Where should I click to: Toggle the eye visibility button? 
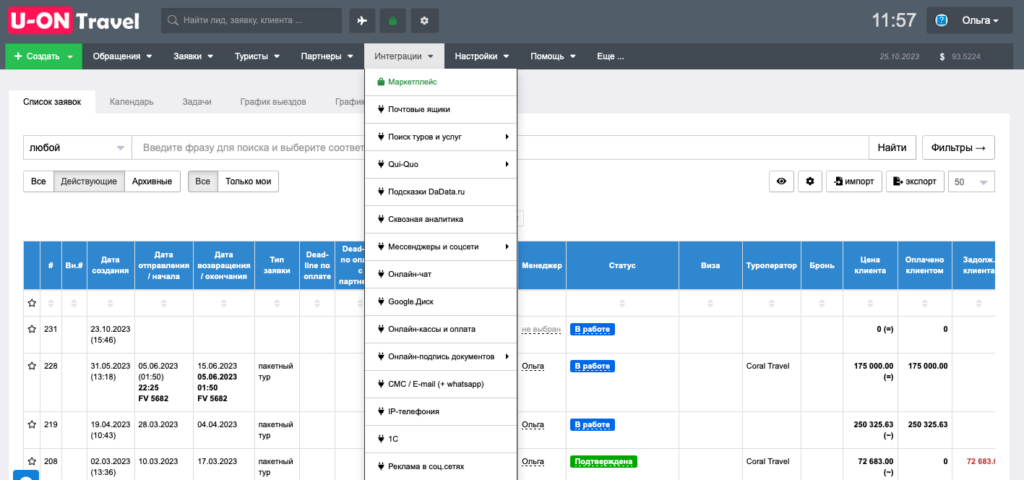click(781, 182)
